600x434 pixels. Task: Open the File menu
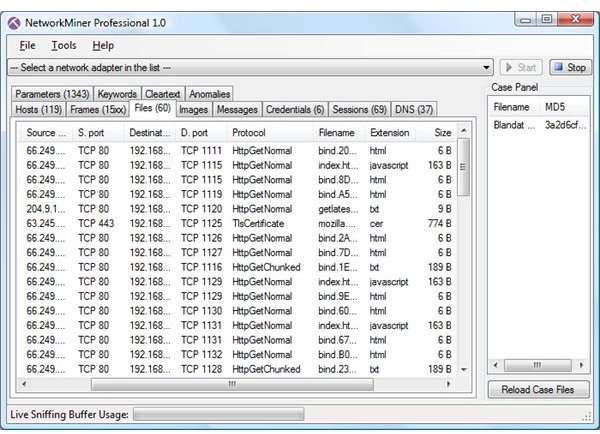pyautogui.click(x=27, y=46)
